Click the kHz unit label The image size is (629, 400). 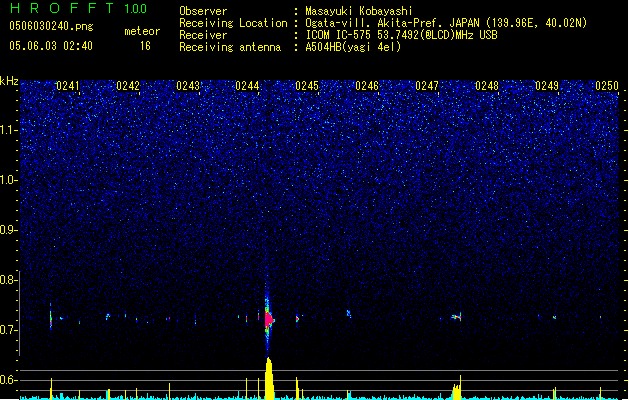tap(9, 81)
